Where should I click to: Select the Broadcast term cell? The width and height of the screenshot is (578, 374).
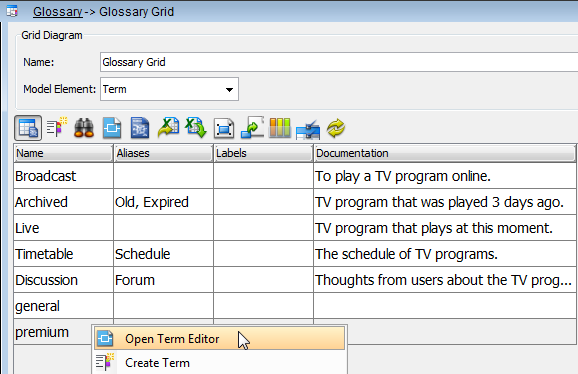(x=63, y=176)
